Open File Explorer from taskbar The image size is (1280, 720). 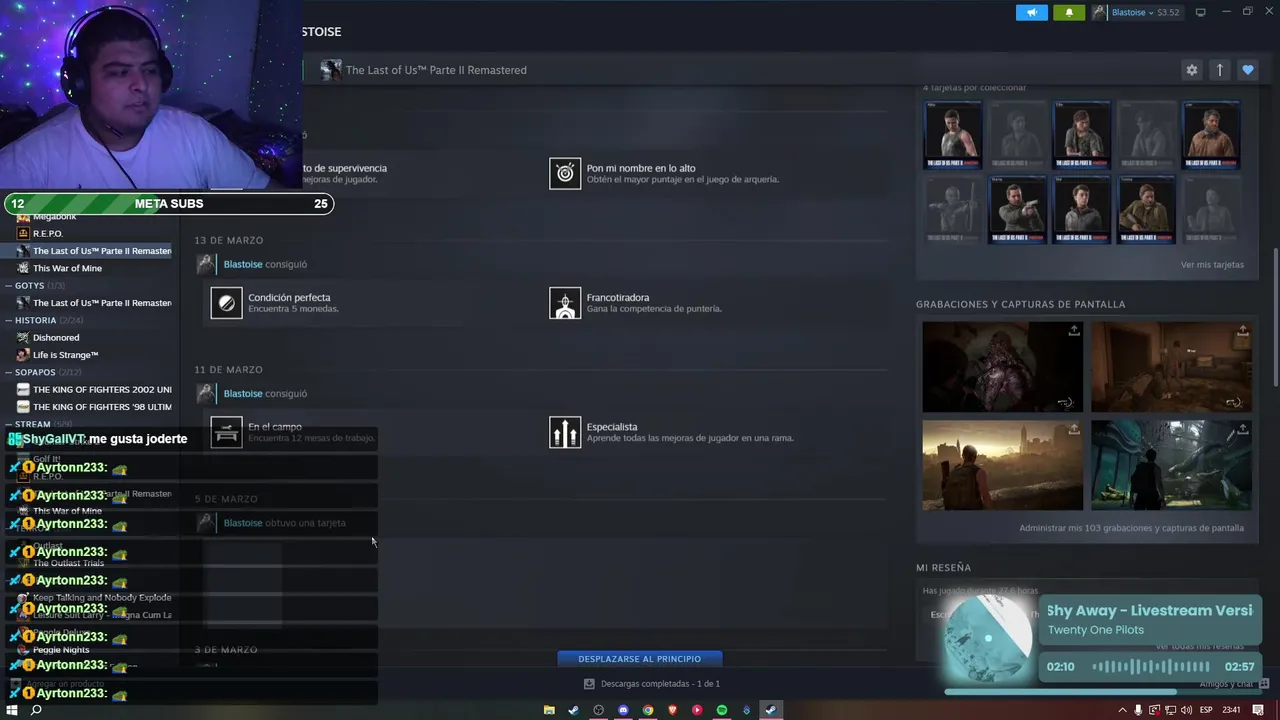click(549, 710)
